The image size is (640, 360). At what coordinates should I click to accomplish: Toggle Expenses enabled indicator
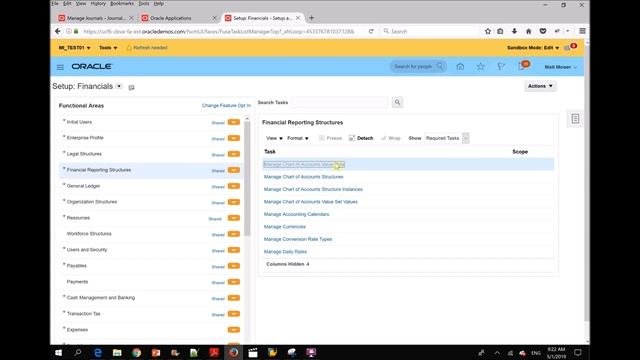click(x=234, y=330)
